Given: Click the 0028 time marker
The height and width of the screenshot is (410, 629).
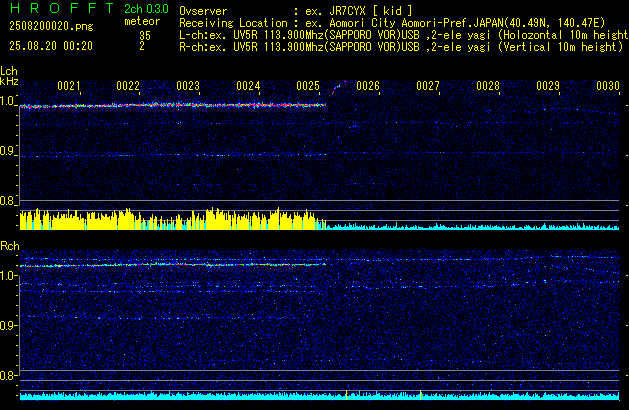Looking at the screenshot, I should pyautogui.click(x=488, y=86).
